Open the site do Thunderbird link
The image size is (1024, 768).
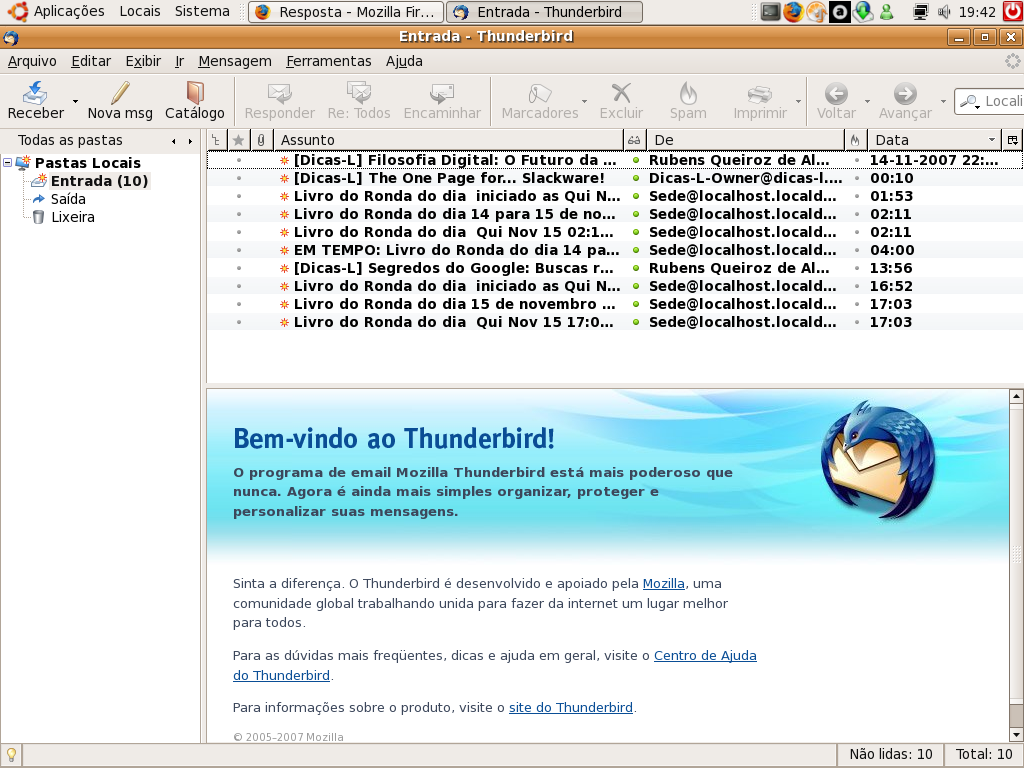(571, 707)
